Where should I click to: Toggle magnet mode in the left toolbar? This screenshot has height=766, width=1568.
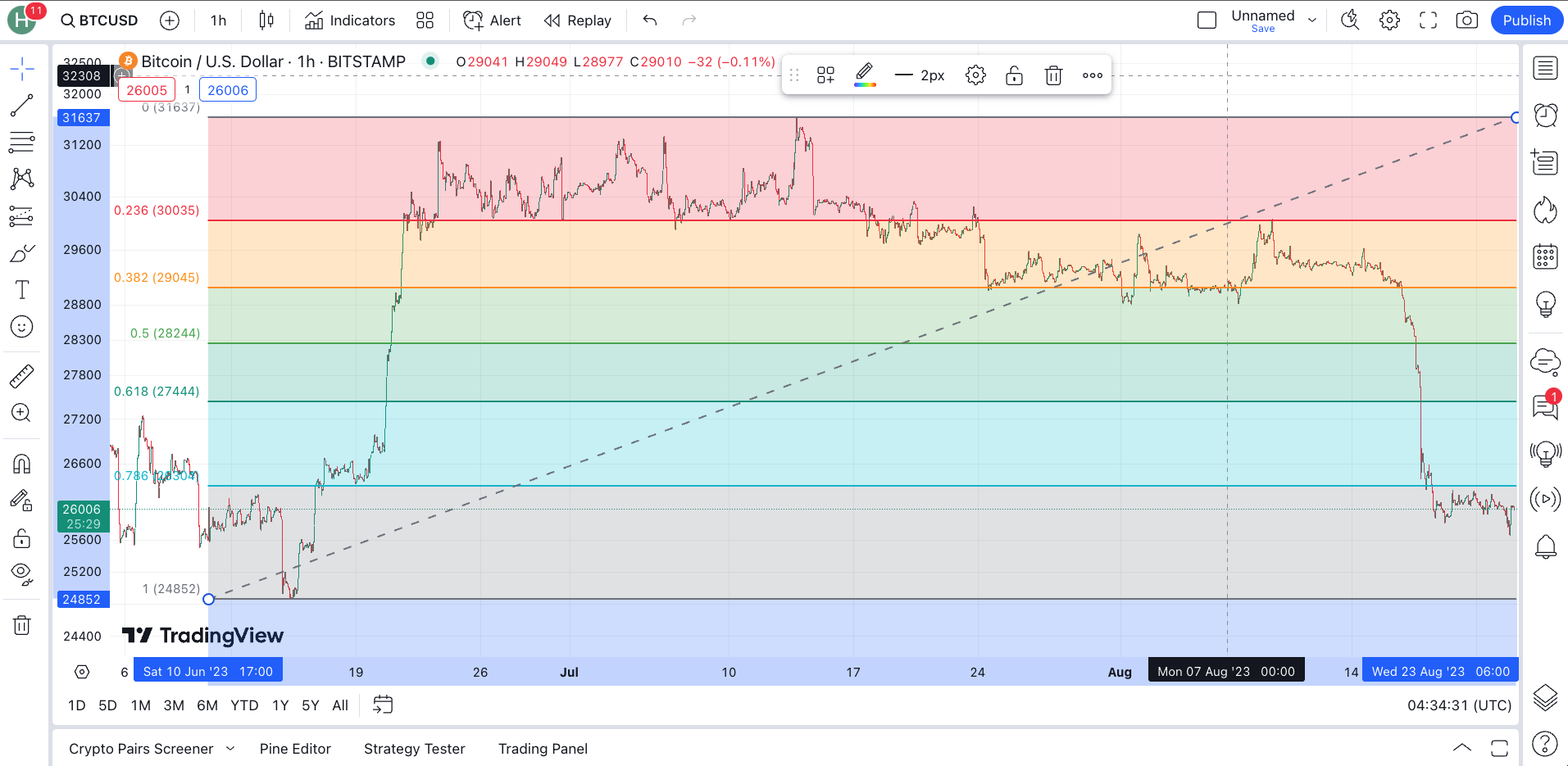(22, 463)
